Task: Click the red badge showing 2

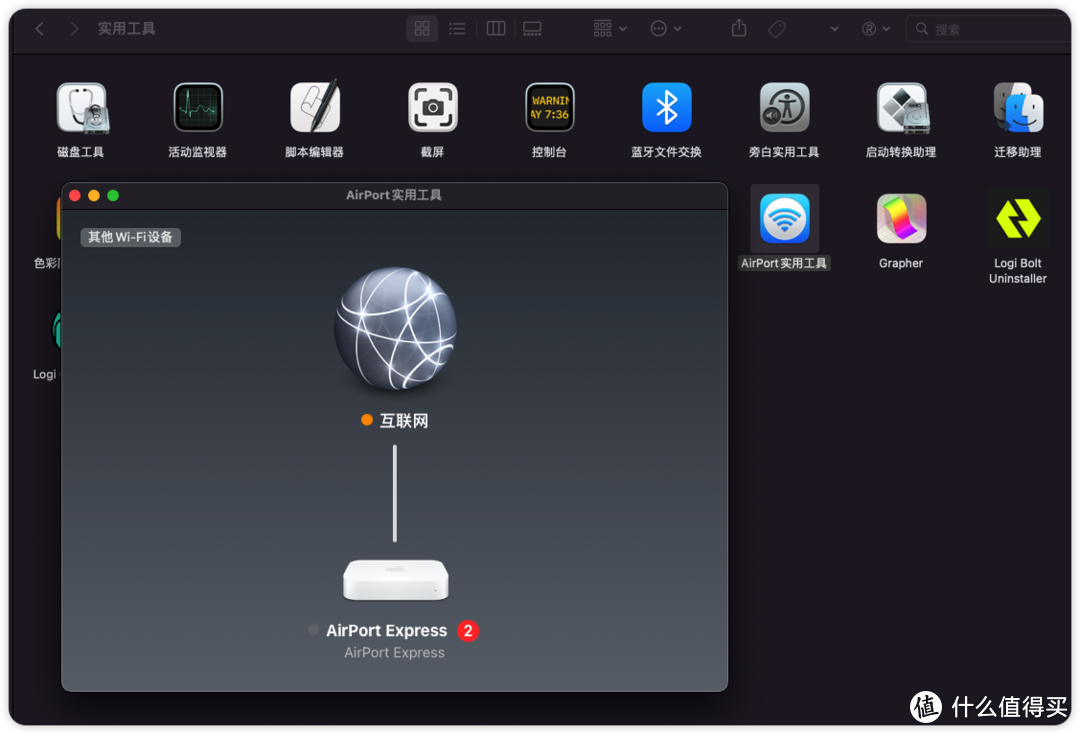Action: [468, 631]
